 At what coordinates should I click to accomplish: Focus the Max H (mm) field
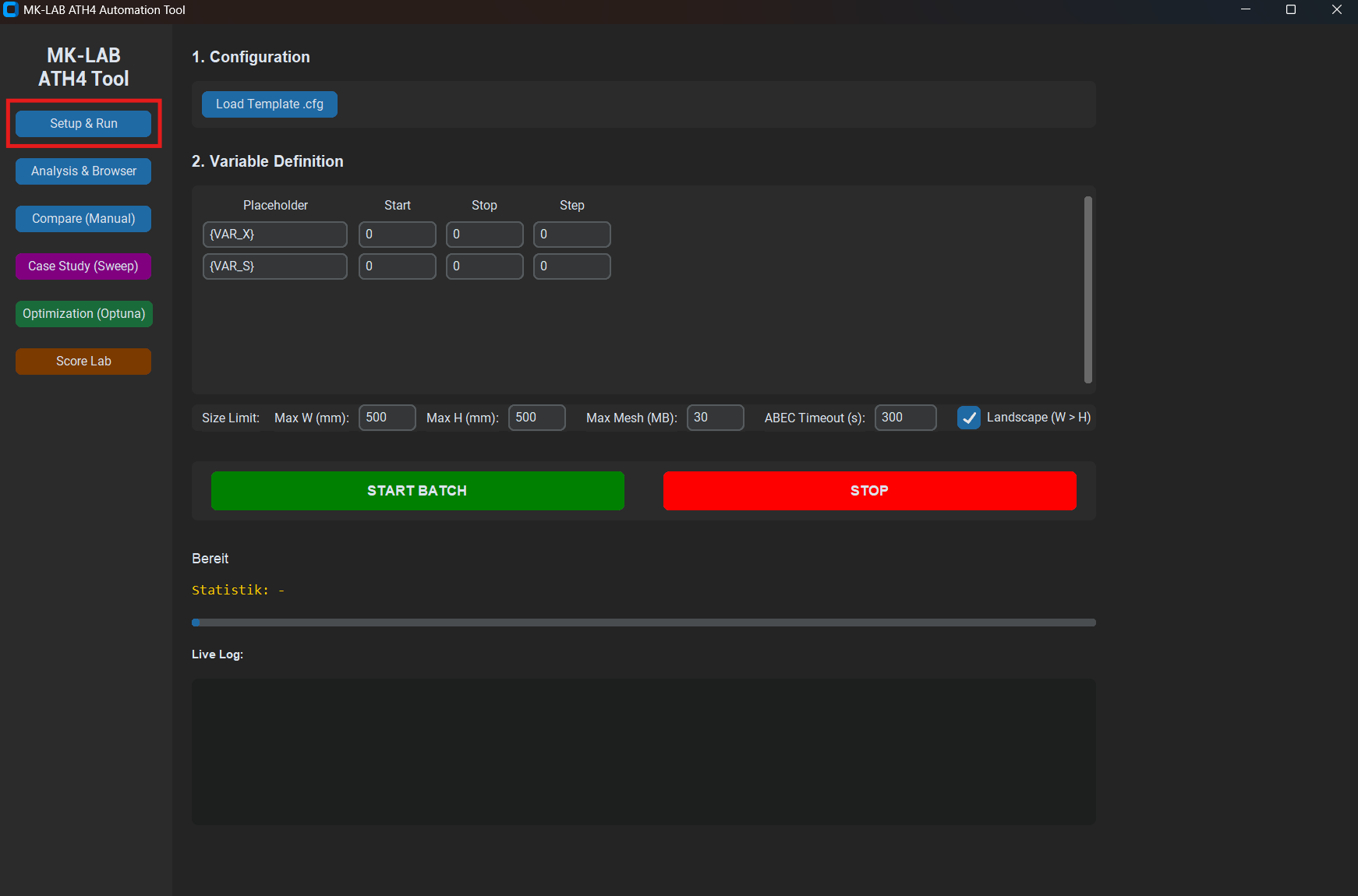click(x=537, y=418)
